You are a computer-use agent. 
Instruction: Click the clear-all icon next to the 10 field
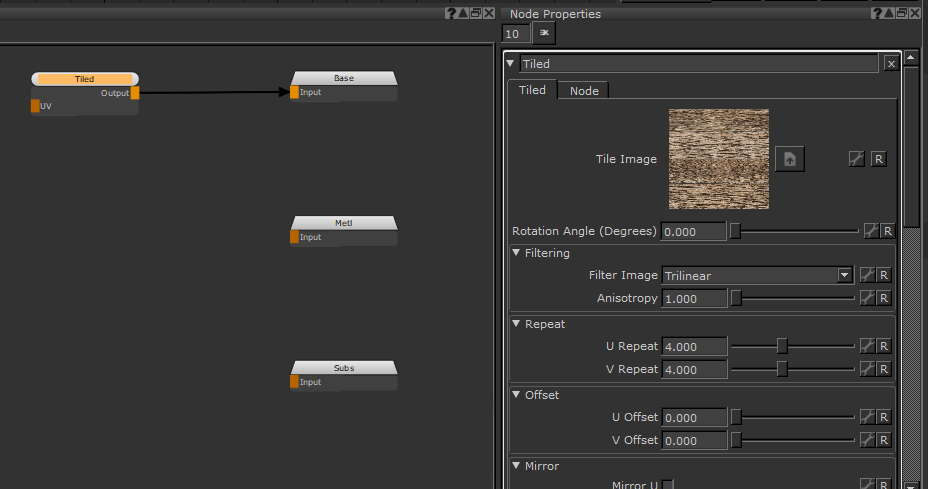545,34
